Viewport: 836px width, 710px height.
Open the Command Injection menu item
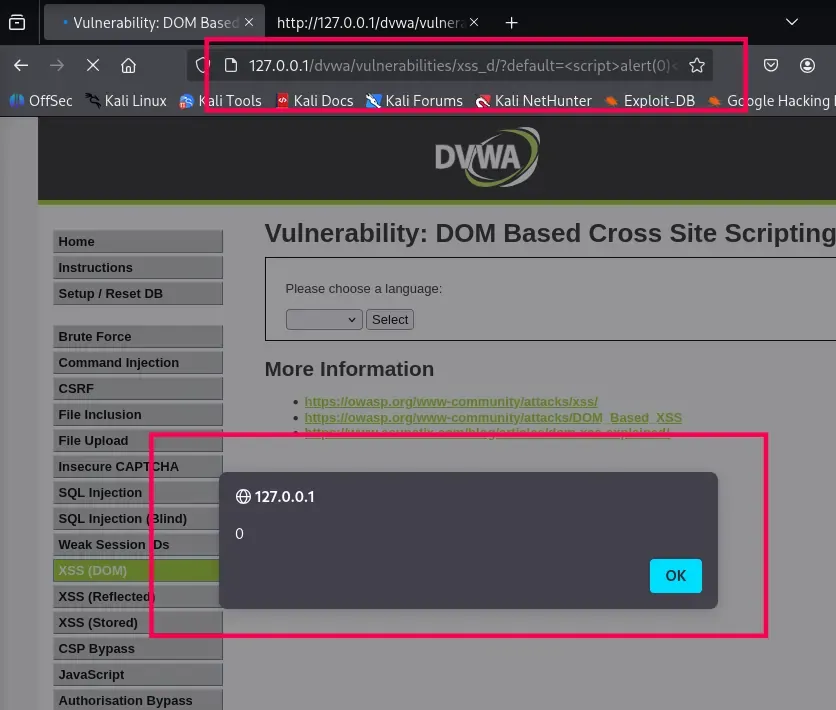click(x=138, y=362)
